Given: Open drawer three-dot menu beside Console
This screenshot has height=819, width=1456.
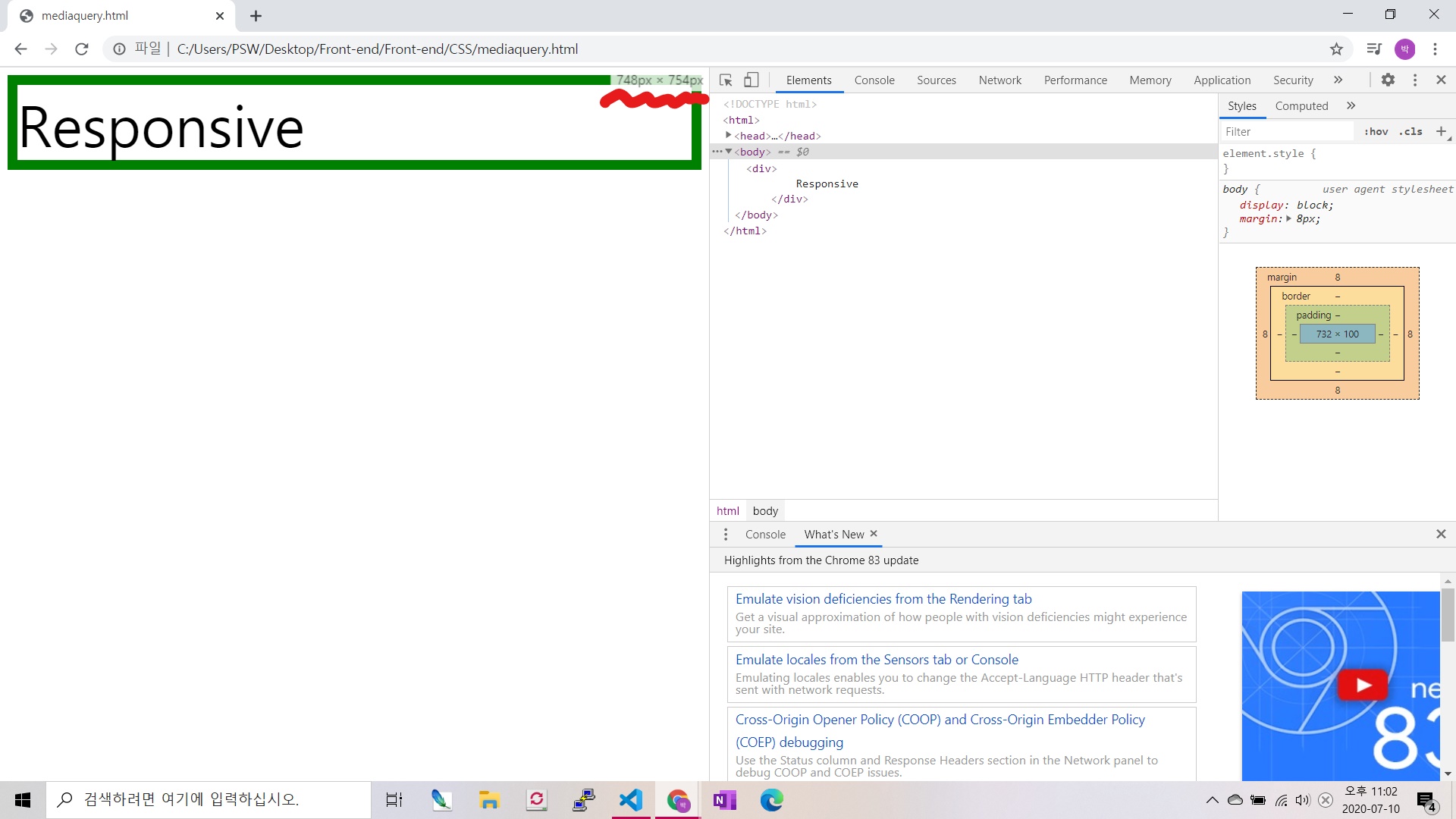Looking at the screenshot, I should click(726, 535).
